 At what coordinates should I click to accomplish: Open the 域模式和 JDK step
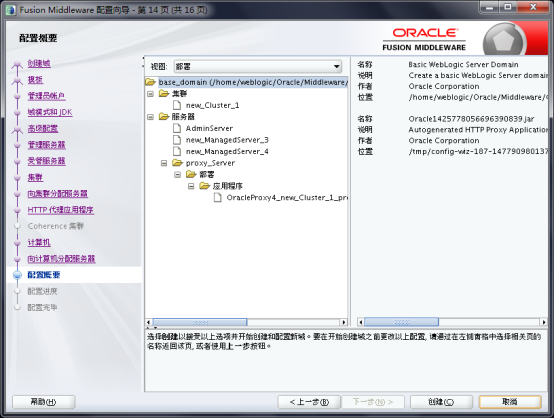[50, 112]
